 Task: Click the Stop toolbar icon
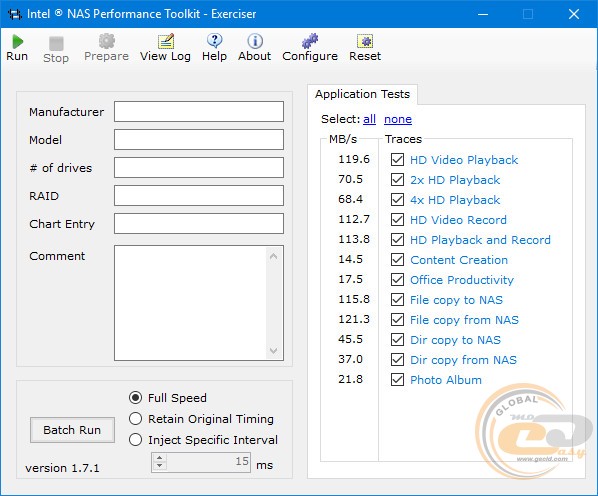56,43
